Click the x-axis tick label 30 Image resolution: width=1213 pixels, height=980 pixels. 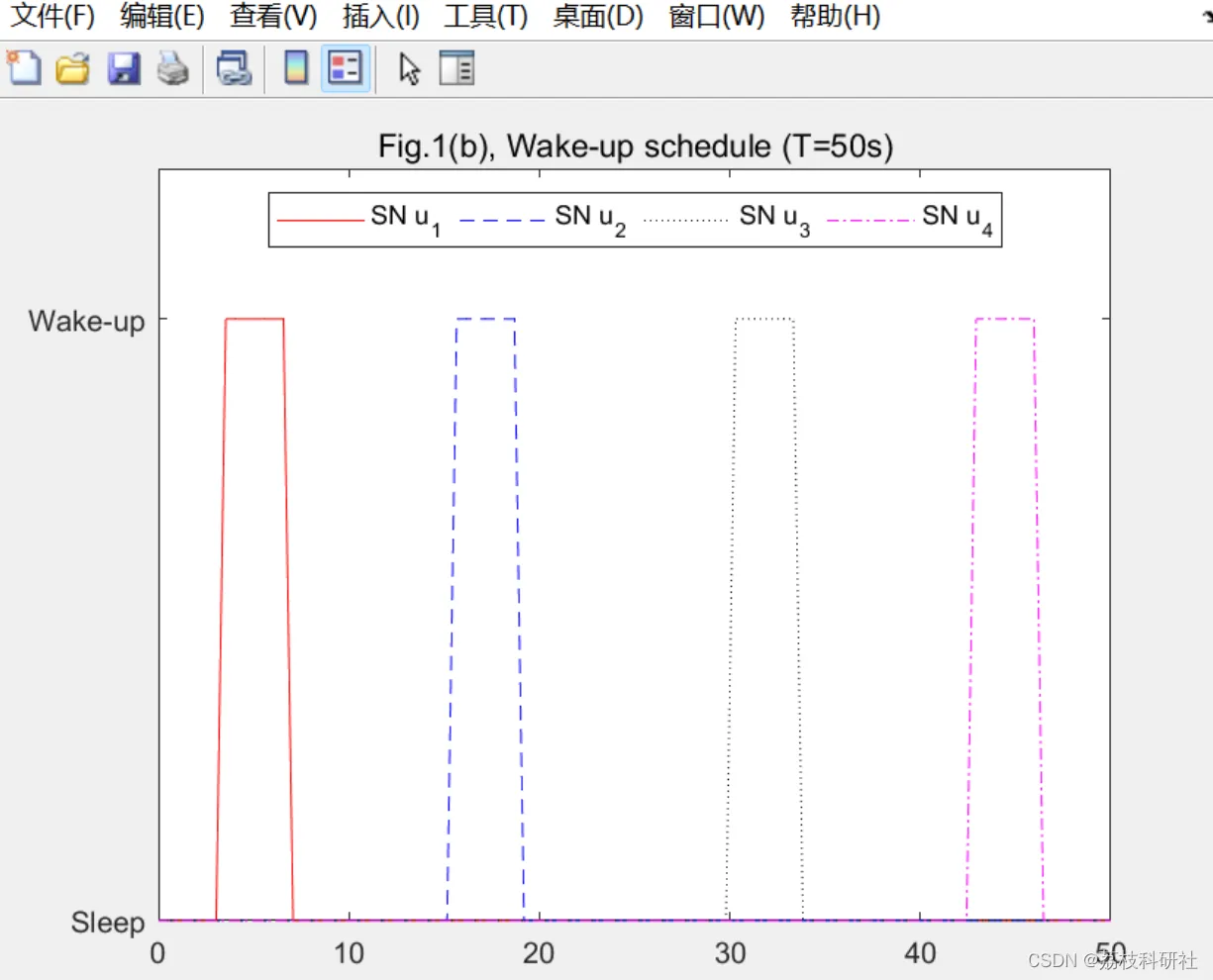(730, 953)
